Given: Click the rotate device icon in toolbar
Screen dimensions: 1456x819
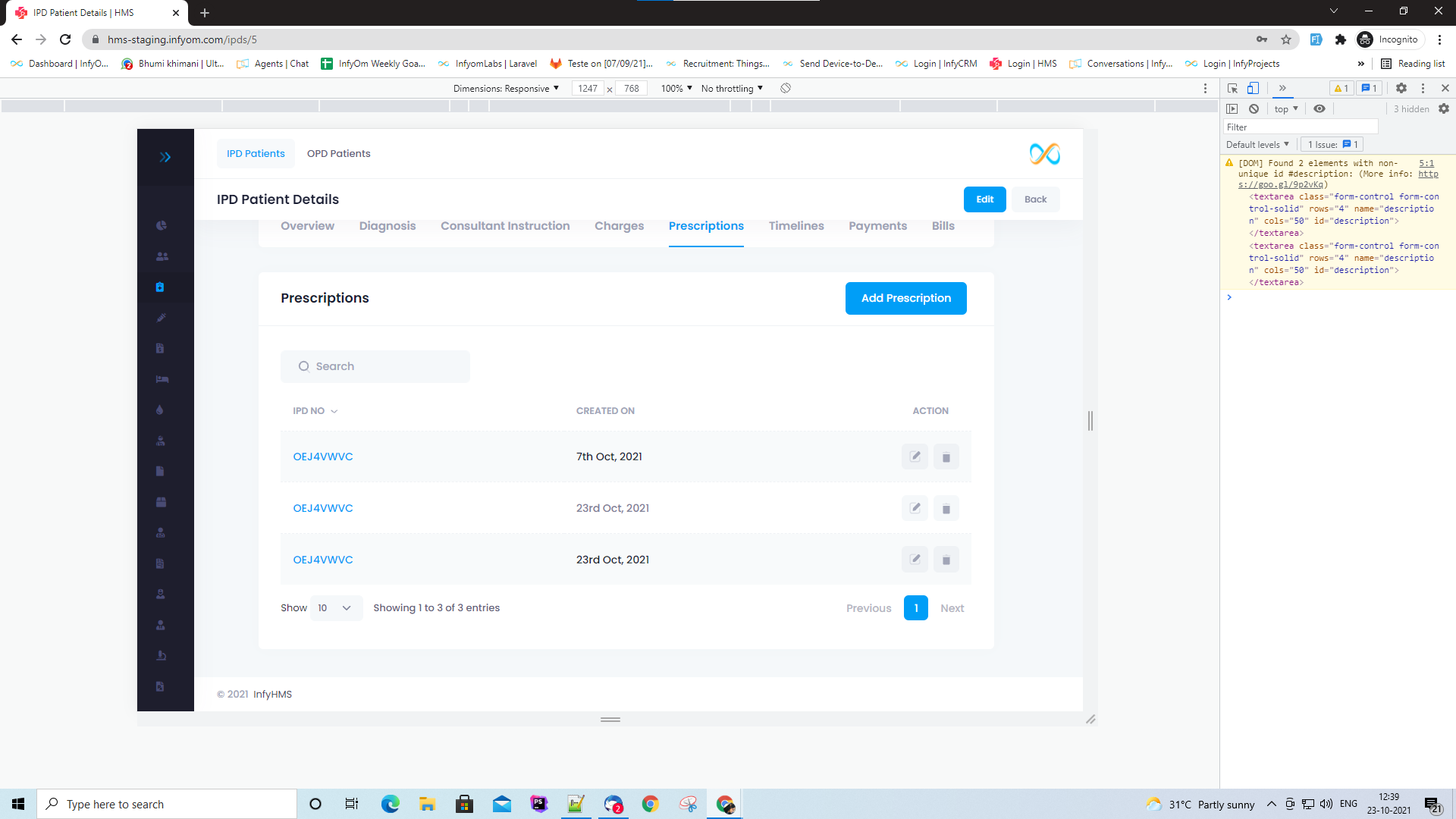Looking at the screenshot, I should (786, 88).
